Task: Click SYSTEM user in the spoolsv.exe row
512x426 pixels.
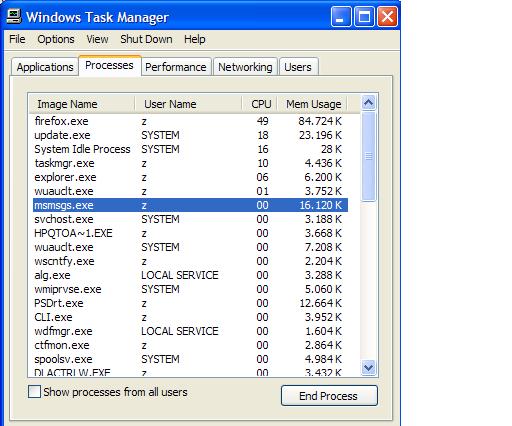Action: click(x=160, y=359)
